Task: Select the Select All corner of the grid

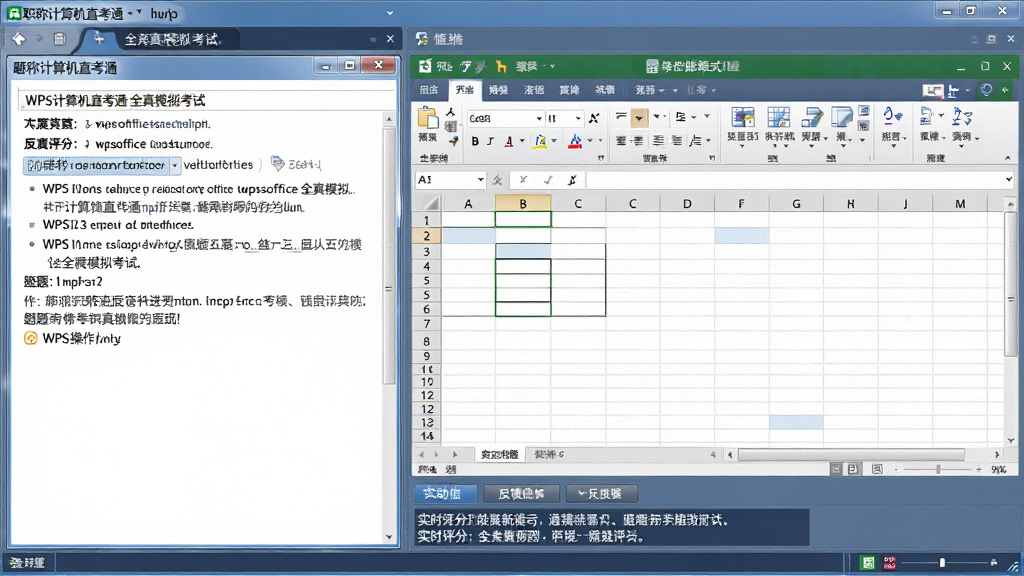Action: point(428,203)
